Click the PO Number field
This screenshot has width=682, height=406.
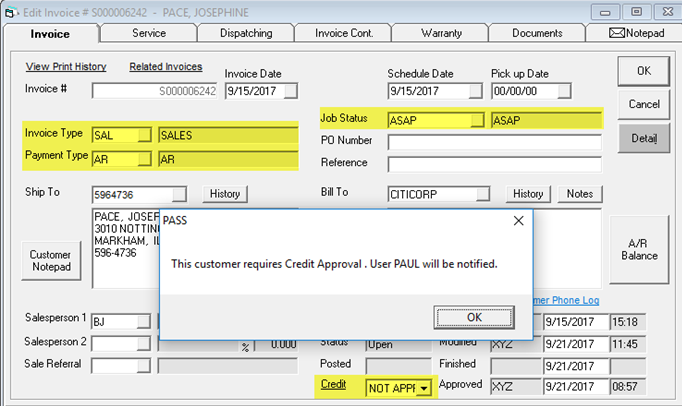pos(495,141)
